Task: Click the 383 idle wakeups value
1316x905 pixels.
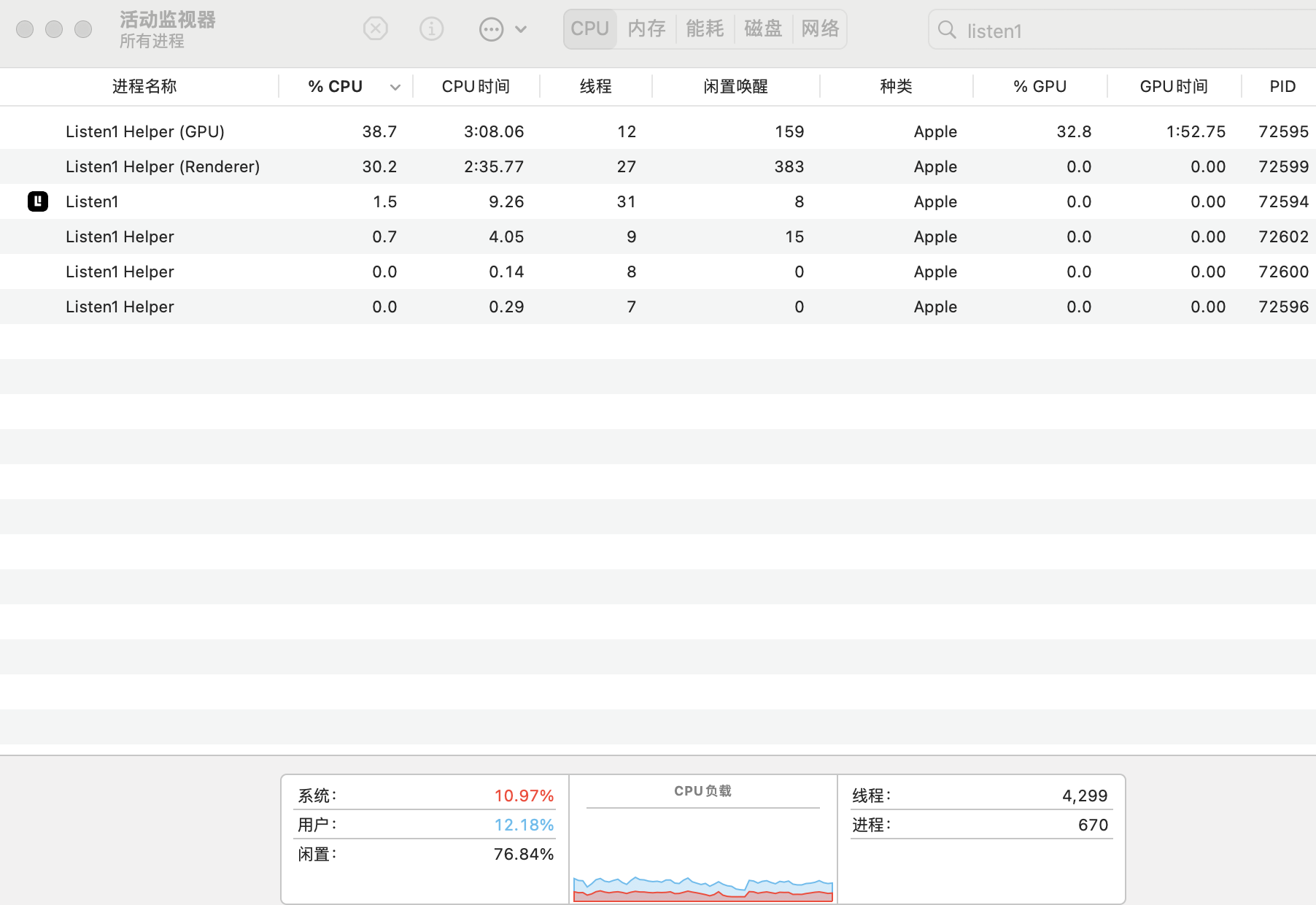Action: 789,166
